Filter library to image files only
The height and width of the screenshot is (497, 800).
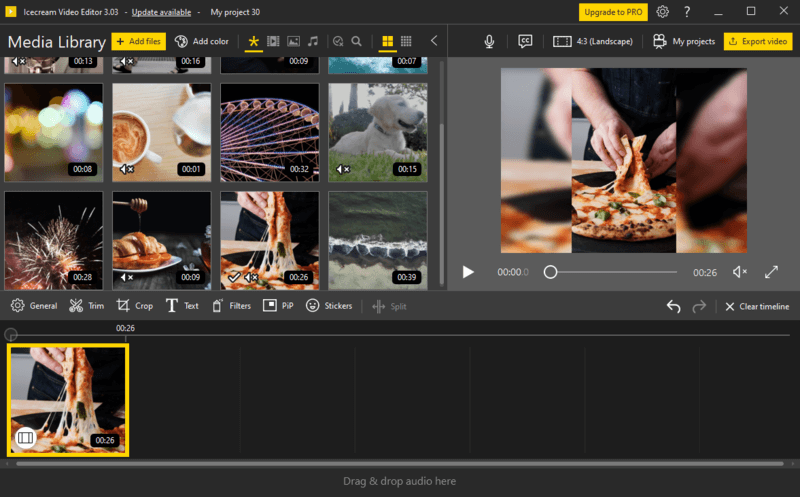pyautogui.click(x=293, y=41)
